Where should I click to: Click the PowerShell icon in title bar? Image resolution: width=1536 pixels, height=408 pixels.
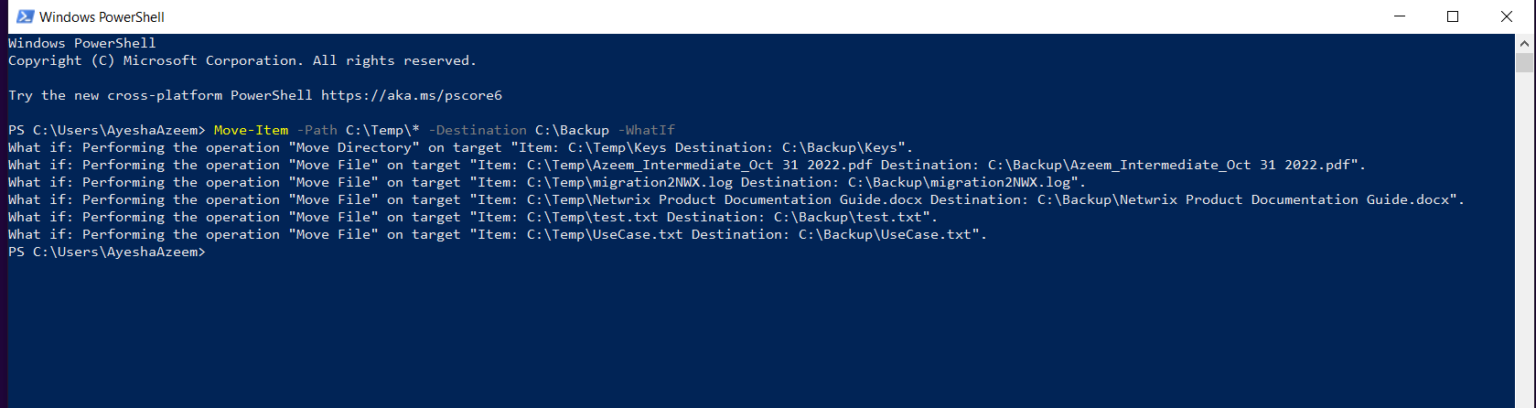click(x=25, y=16)
